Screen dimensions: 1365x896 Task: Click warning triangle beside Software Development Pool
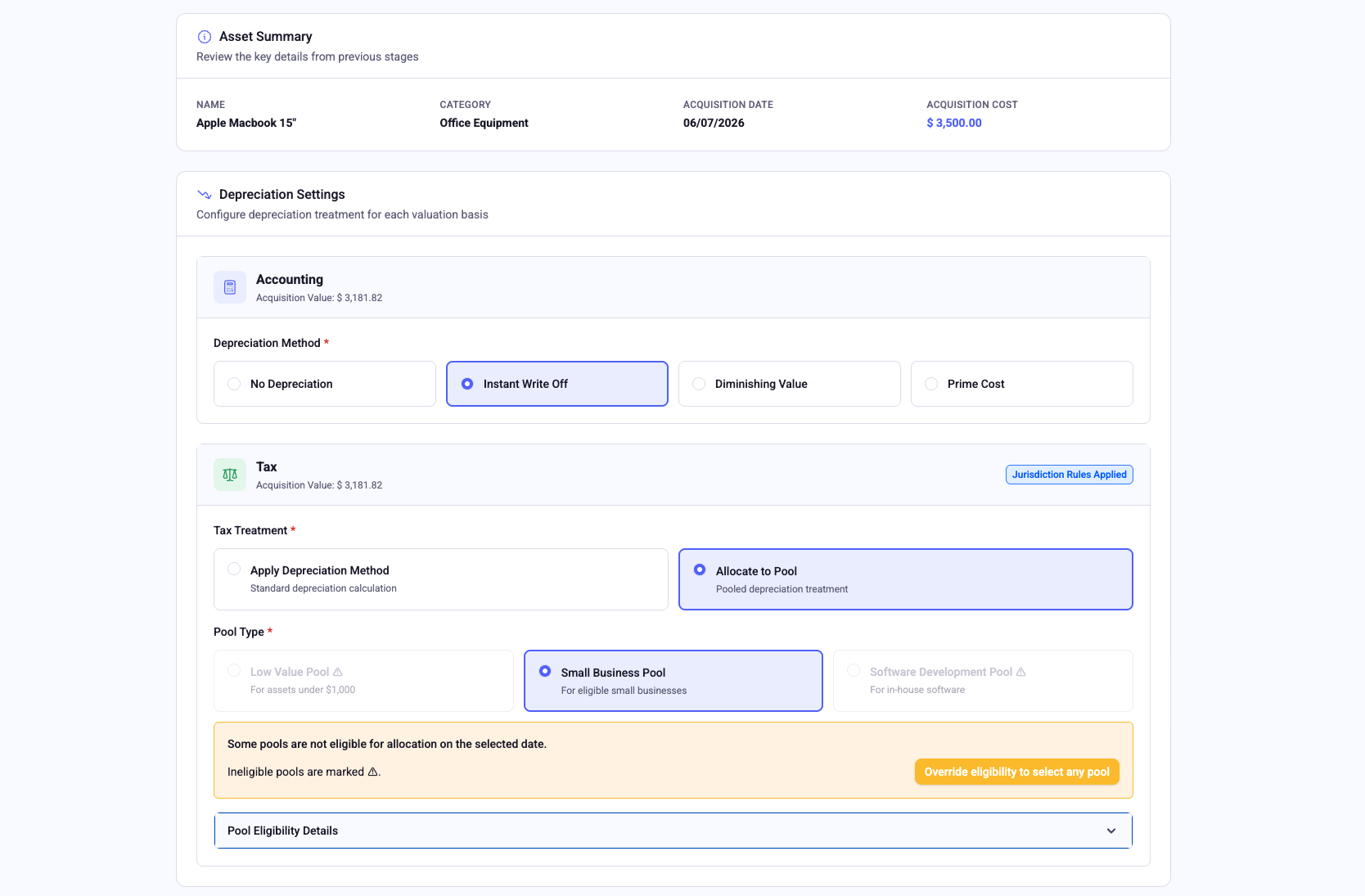(x=1020, y=672)
